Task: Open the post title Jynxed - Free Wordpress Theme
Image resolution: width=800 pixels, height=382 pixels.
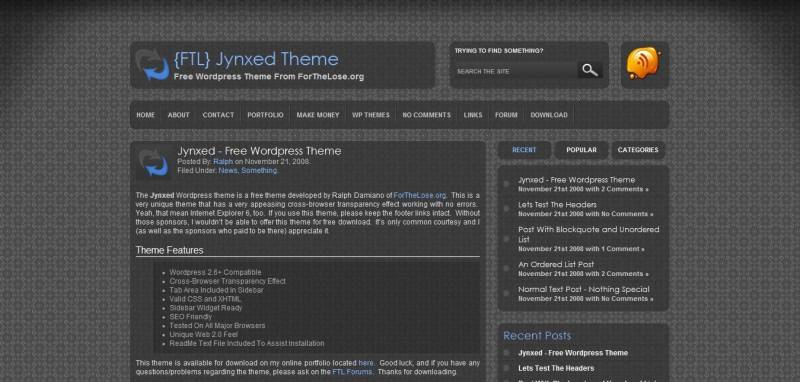Action: coord(259,151)
